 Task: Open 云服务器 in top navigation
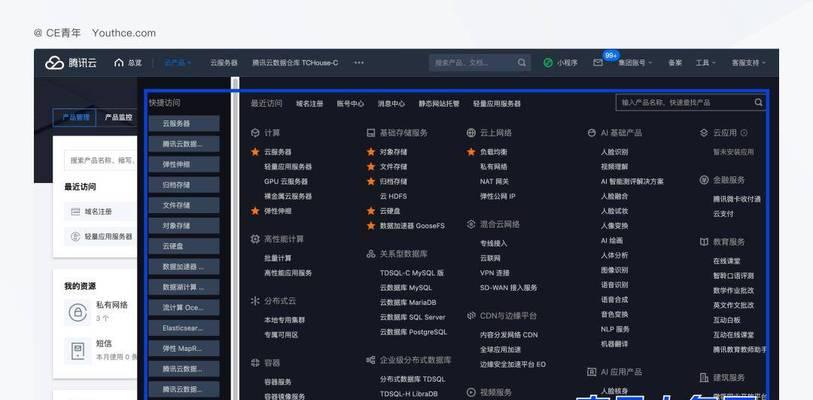[x=223, y=63]
